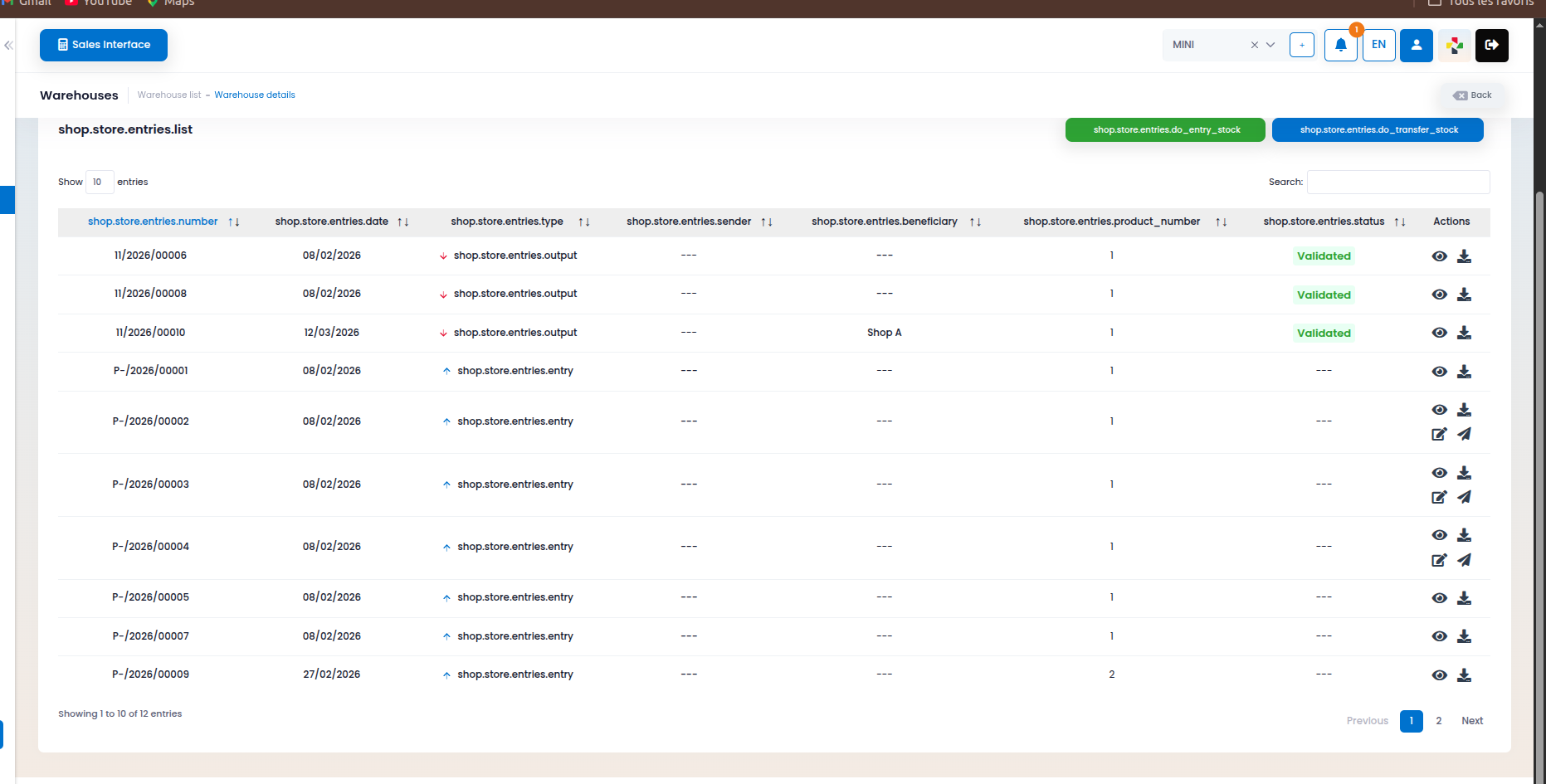This screenshot has height=784, width=1546.
Task: Download entry 11/2026/00006
Action: coord(1464,256)
